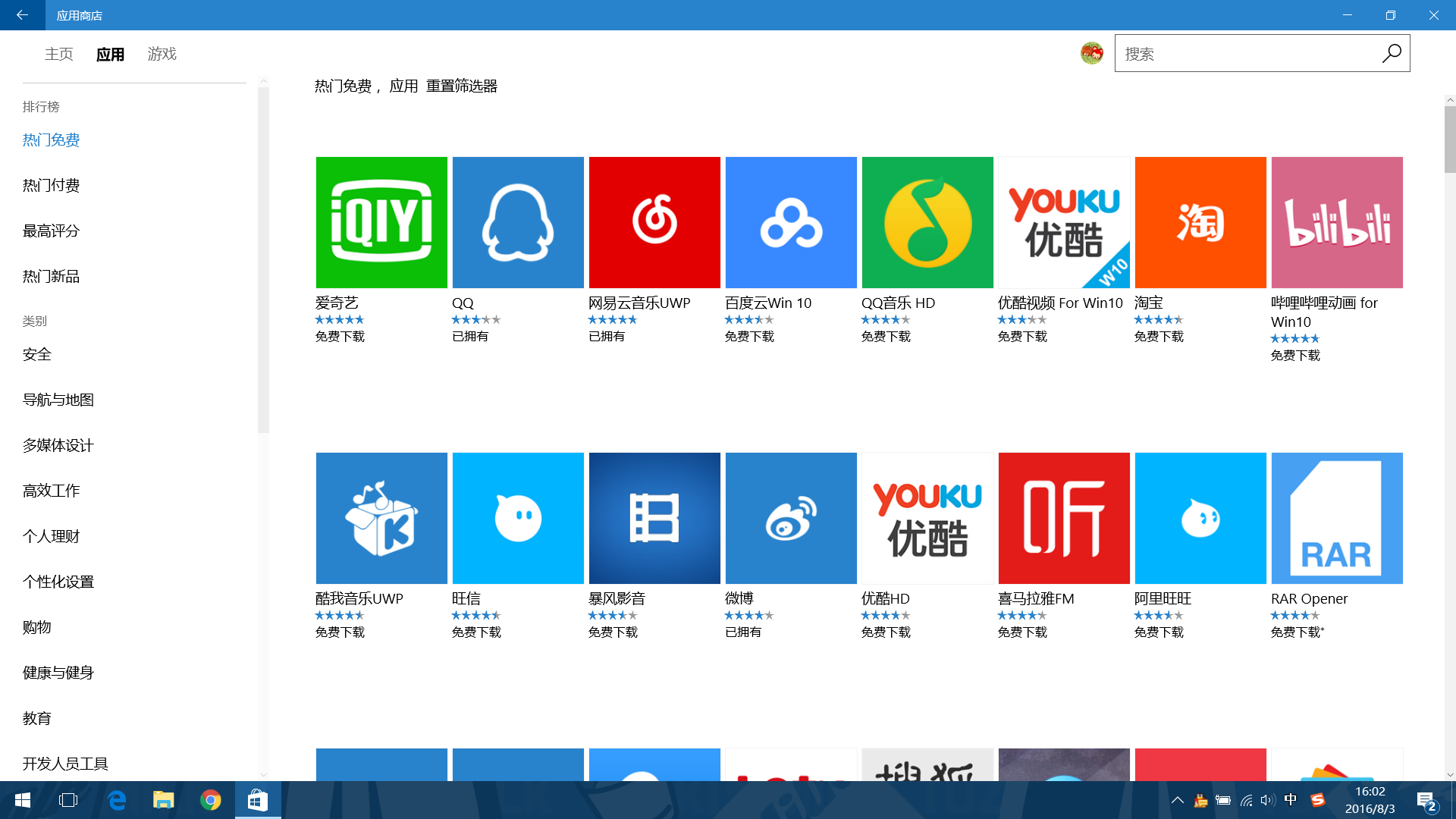Viewport: 1456px width, 819px height.
Task: Open the user account avatar
Action: [x=1092, y=53]
